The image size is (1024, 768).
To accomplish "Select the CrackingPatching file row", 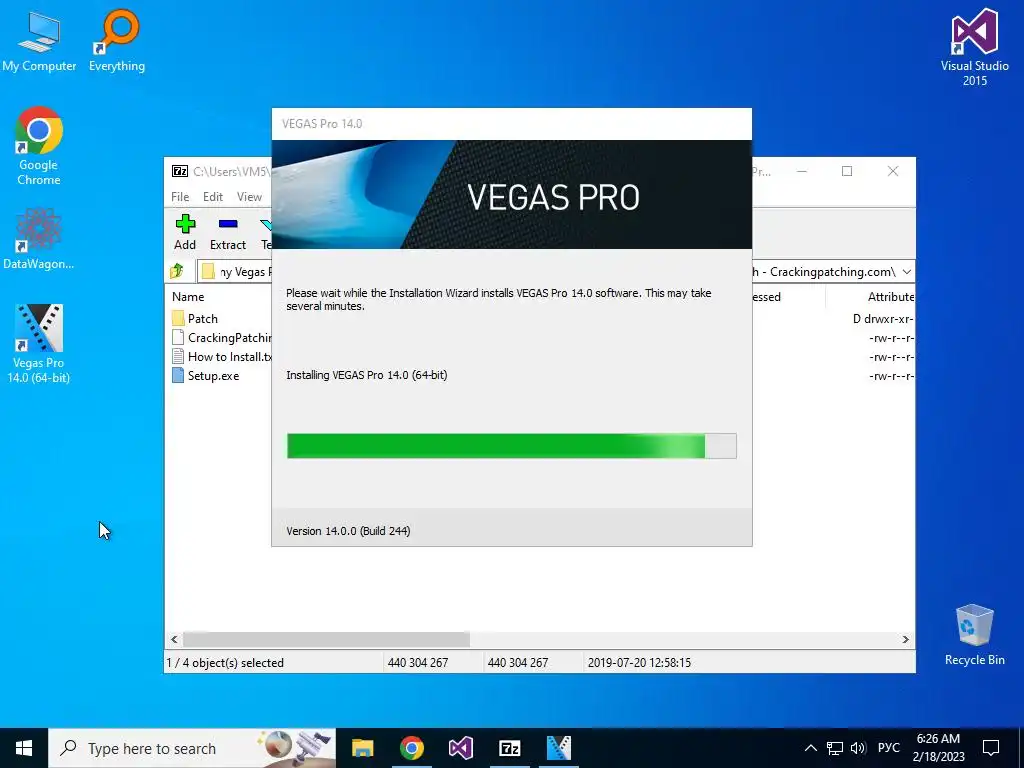I will tap(220, 338).
